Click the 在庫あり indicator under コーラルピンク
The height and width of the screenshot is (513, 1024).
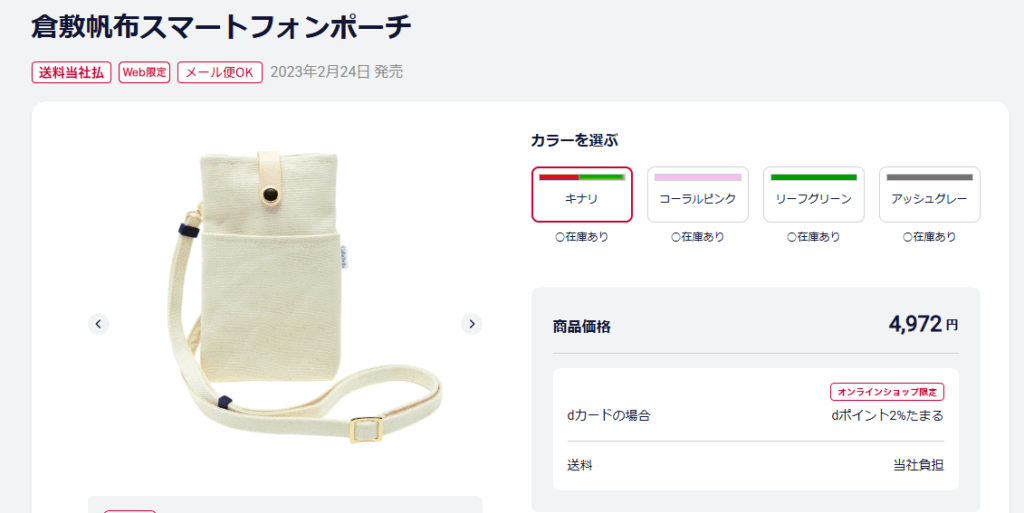coord(698,237)
